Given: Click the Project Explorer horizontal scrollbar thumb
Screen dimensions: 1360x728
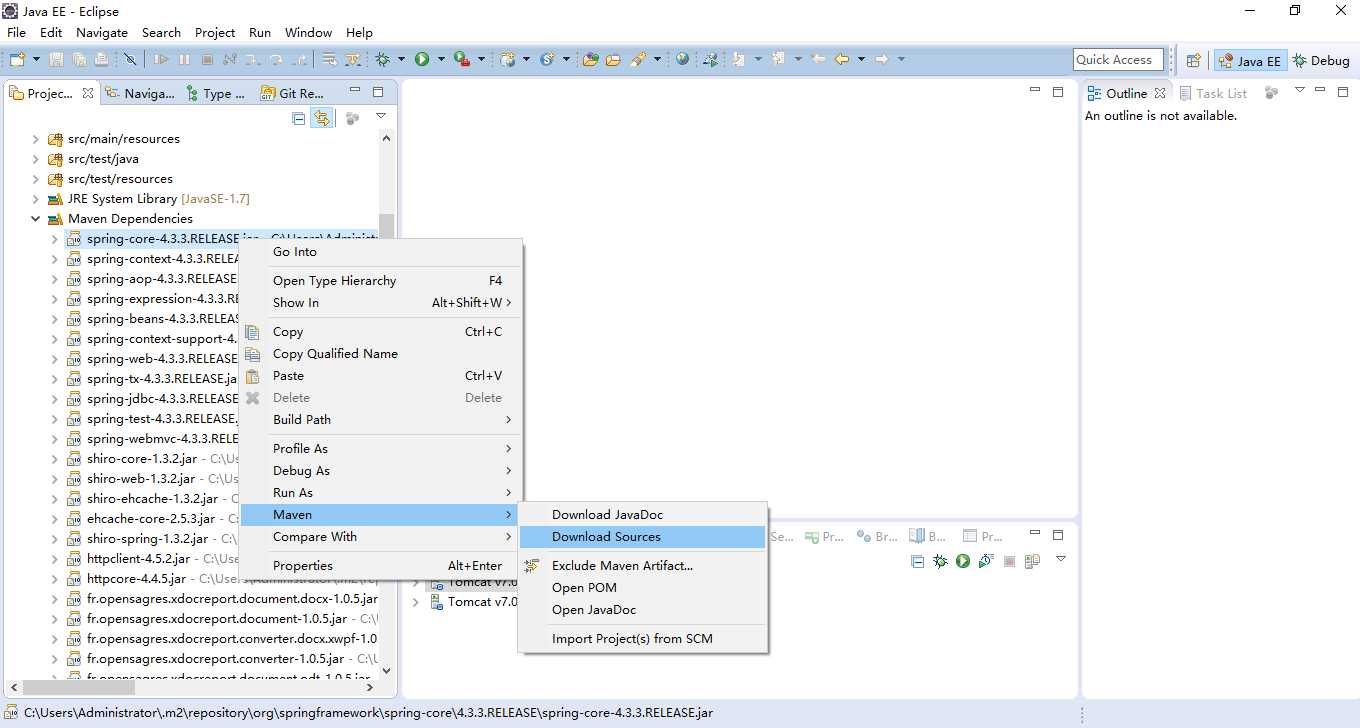Looking at the screenshot, I should coord(79,687).
